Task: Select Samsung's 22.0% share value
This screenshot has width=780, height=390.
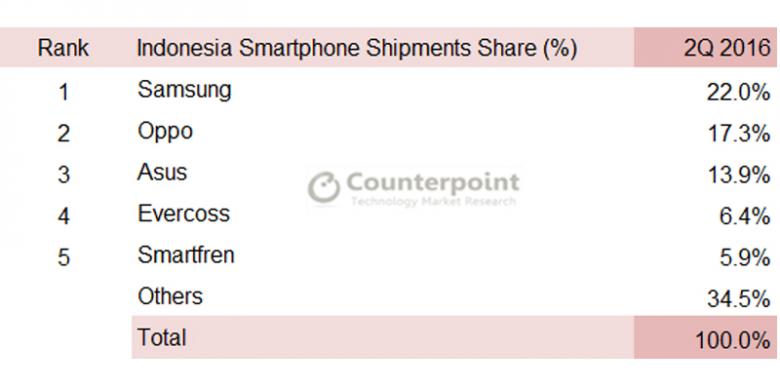Action: (x=739, y=93)
